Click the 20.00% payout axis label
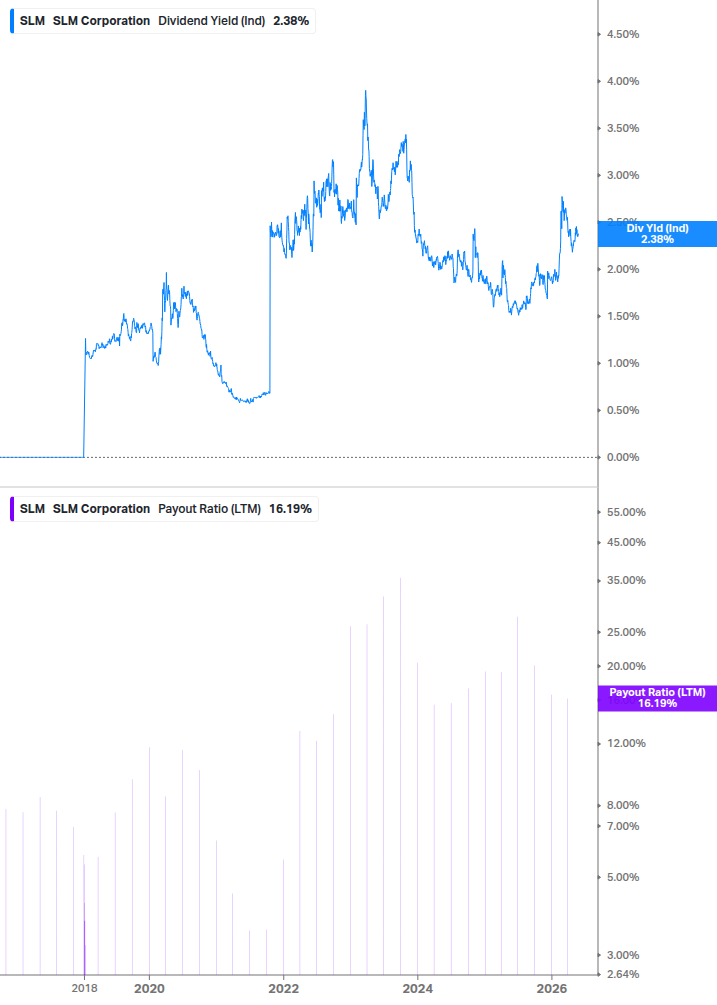The image size is (717, 1005). pyautogui.click(x=626, y=667)
